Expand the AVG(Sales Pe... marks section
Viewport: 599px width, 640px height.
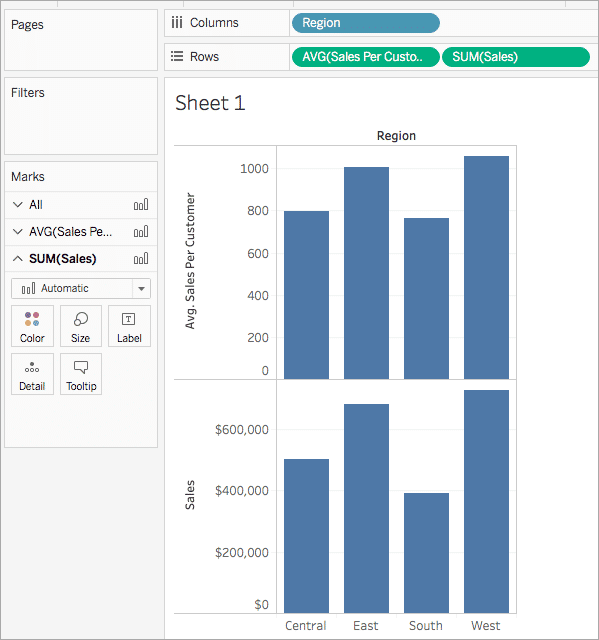pos(18,232)
